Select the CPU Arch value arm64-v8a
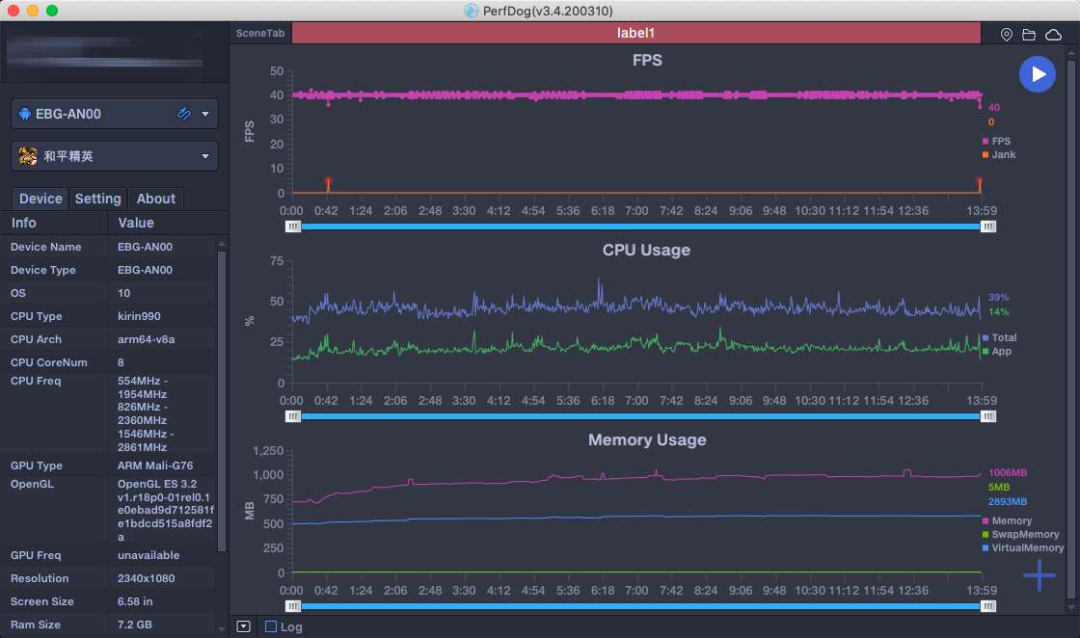Viewport: 1080px width, 638px height. point(145,339)
